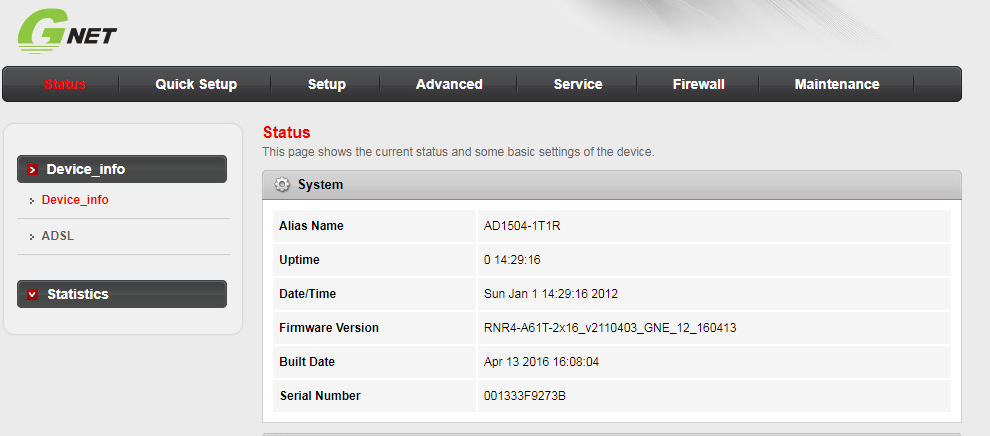Click the Uptime value

coord(512,260)
